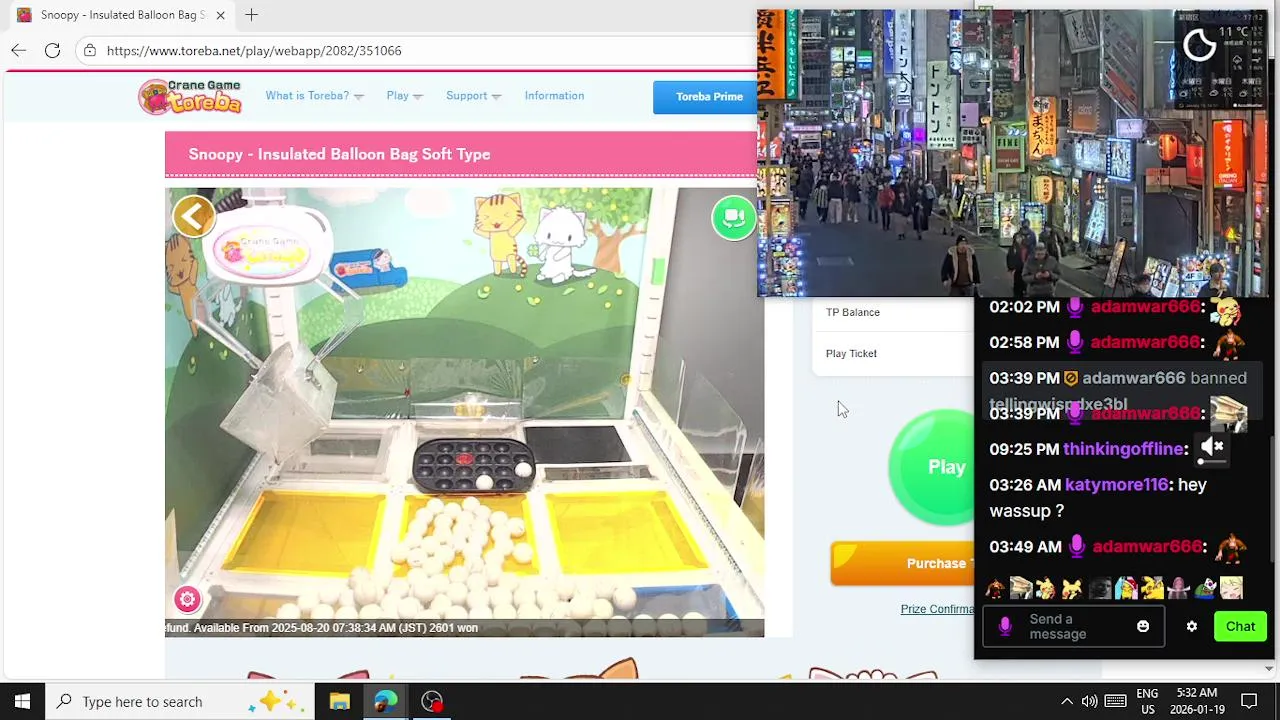Click username thinkingoffline in chat
Screen dimensions: 1280x720
click(x=1123, y=449)
